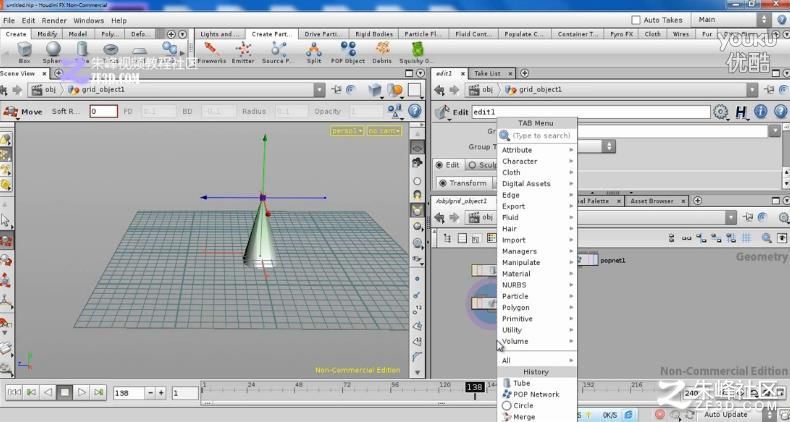Click the Squishy Object shelf tool
Viewport: 790px width, 422px height.
tap(416, 52)
